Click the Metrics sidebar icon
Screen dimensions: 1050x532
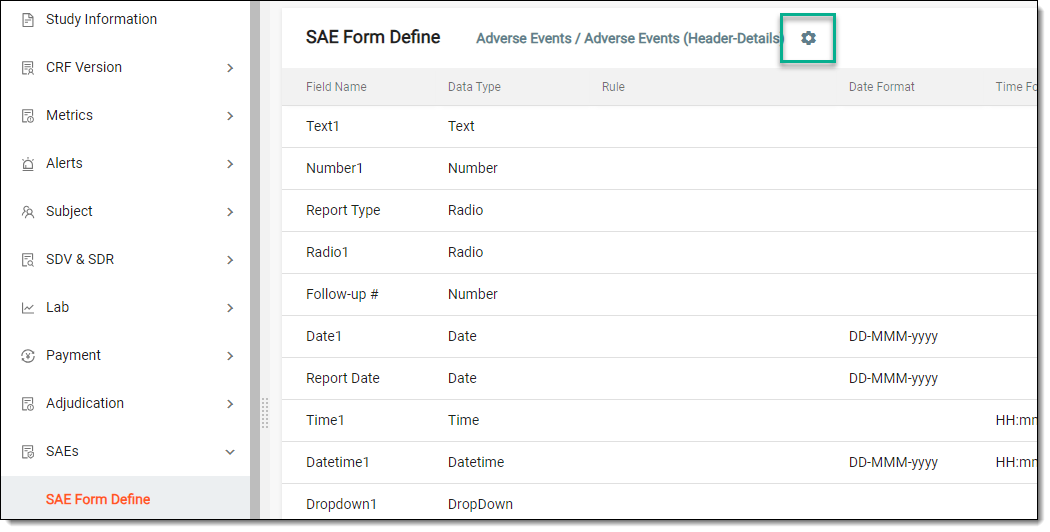(x=28, y=116)
